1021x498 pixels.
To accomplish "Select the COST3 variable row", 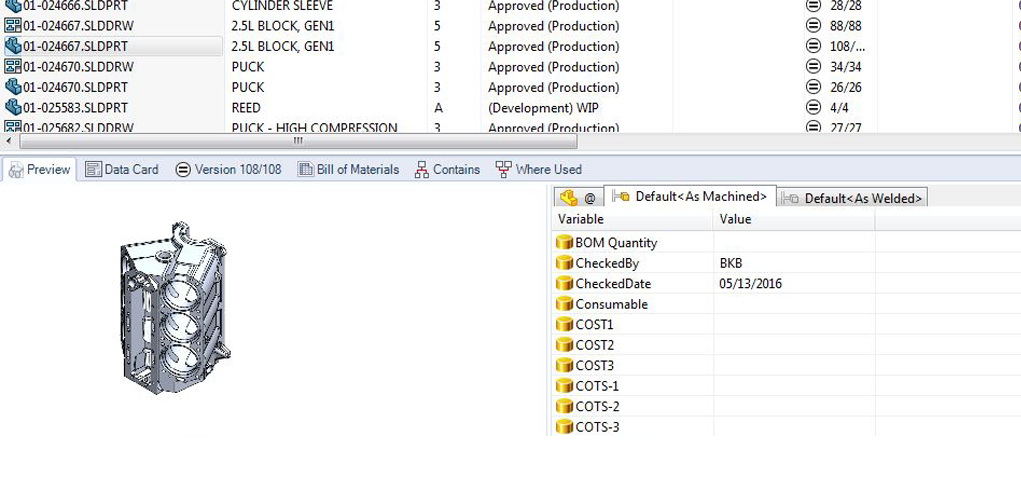I will click(x=787, y=365).
